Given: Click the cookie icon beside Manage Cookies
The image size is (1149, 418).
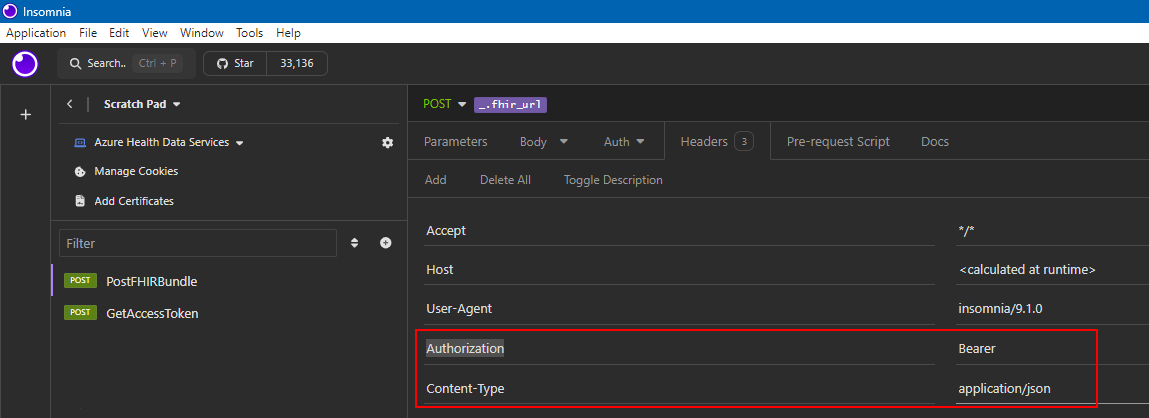Looking at the screenshot, I should [x=81, y=172].
